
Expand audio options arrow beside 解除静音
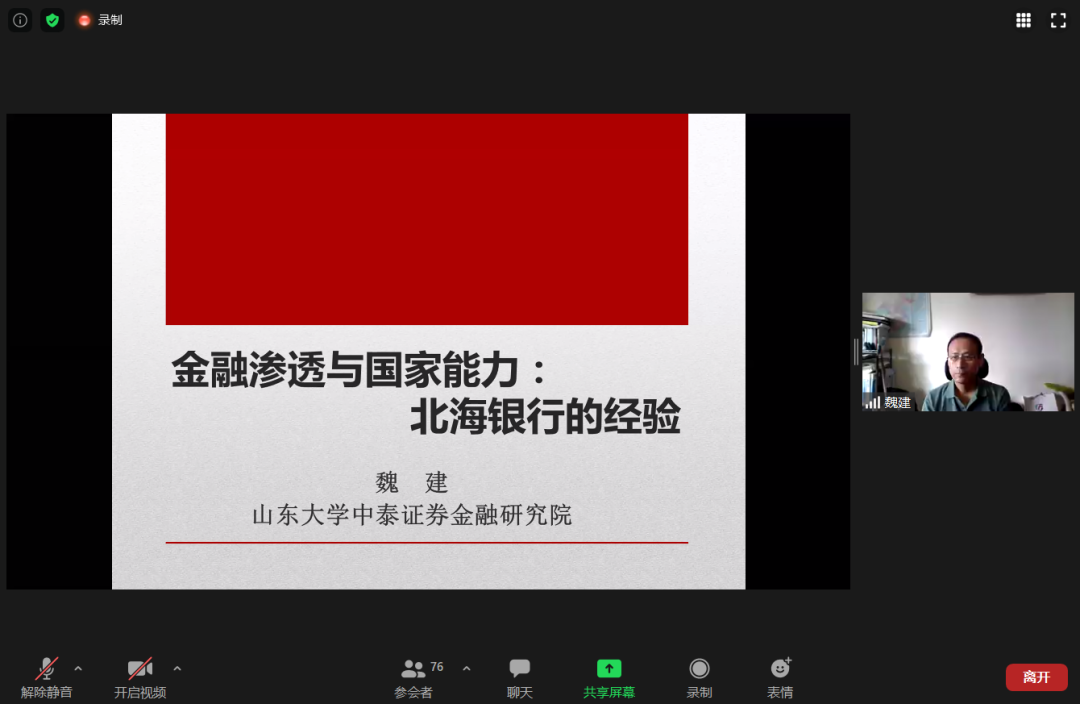tap(78, 668)
